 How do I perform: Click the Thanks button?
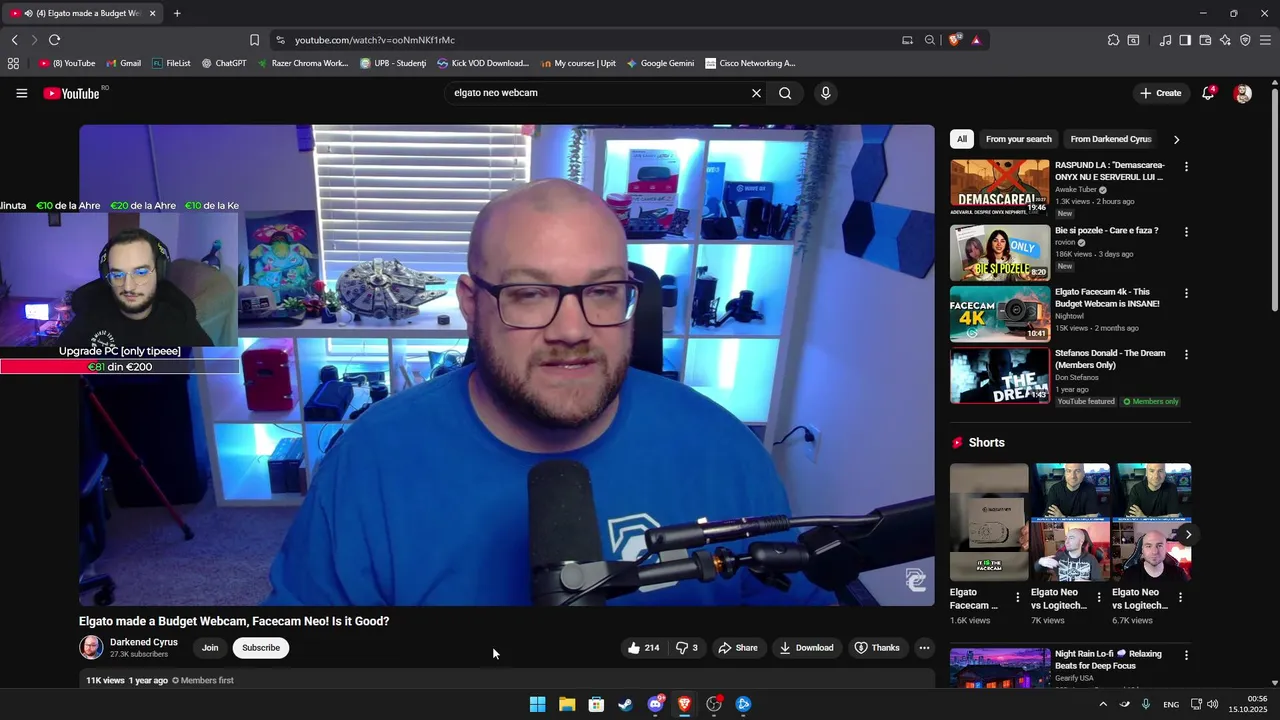coord(876,648)
